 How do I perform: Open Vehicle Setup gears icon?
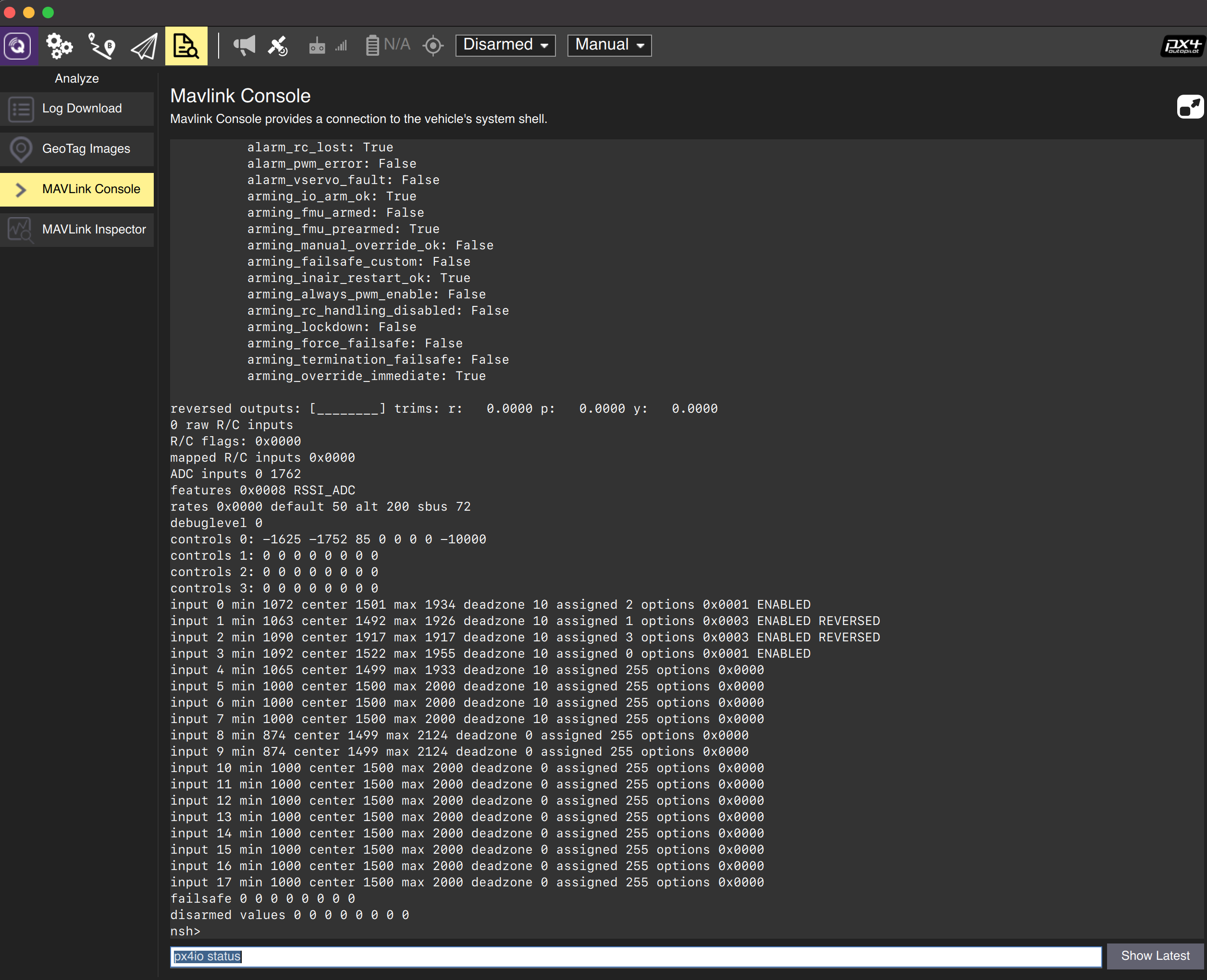(59, 46)
